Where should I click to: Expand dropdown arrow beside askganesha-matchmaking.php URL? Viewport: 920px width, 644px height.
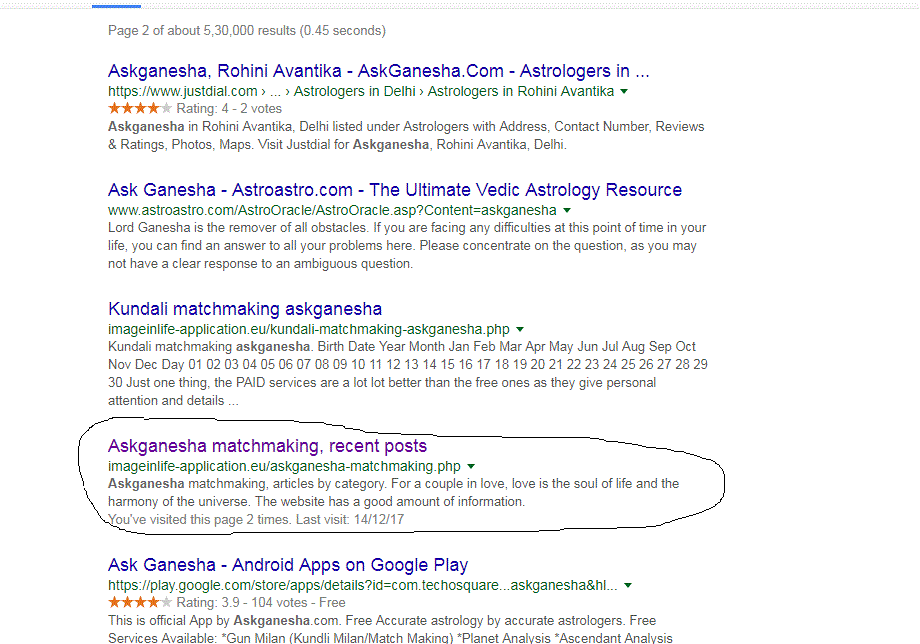(x=471, y=467)
